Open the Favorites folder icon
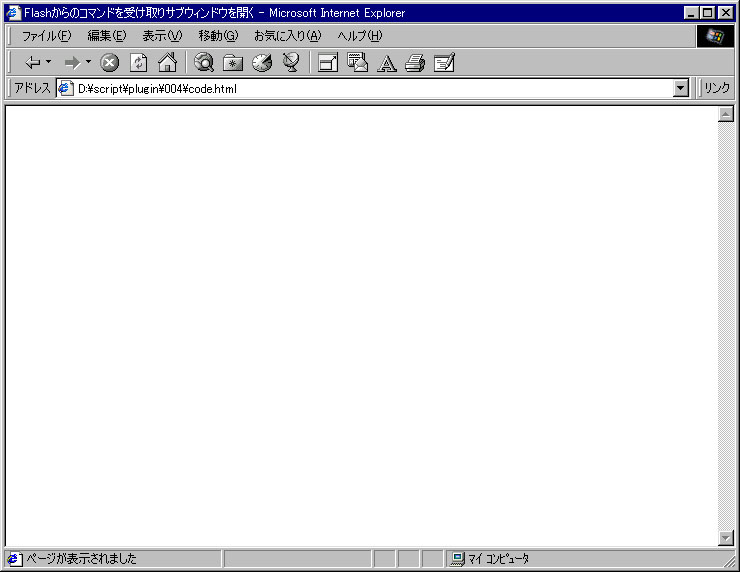This screenshot has height=572, width=740. (x=233, y=63)
